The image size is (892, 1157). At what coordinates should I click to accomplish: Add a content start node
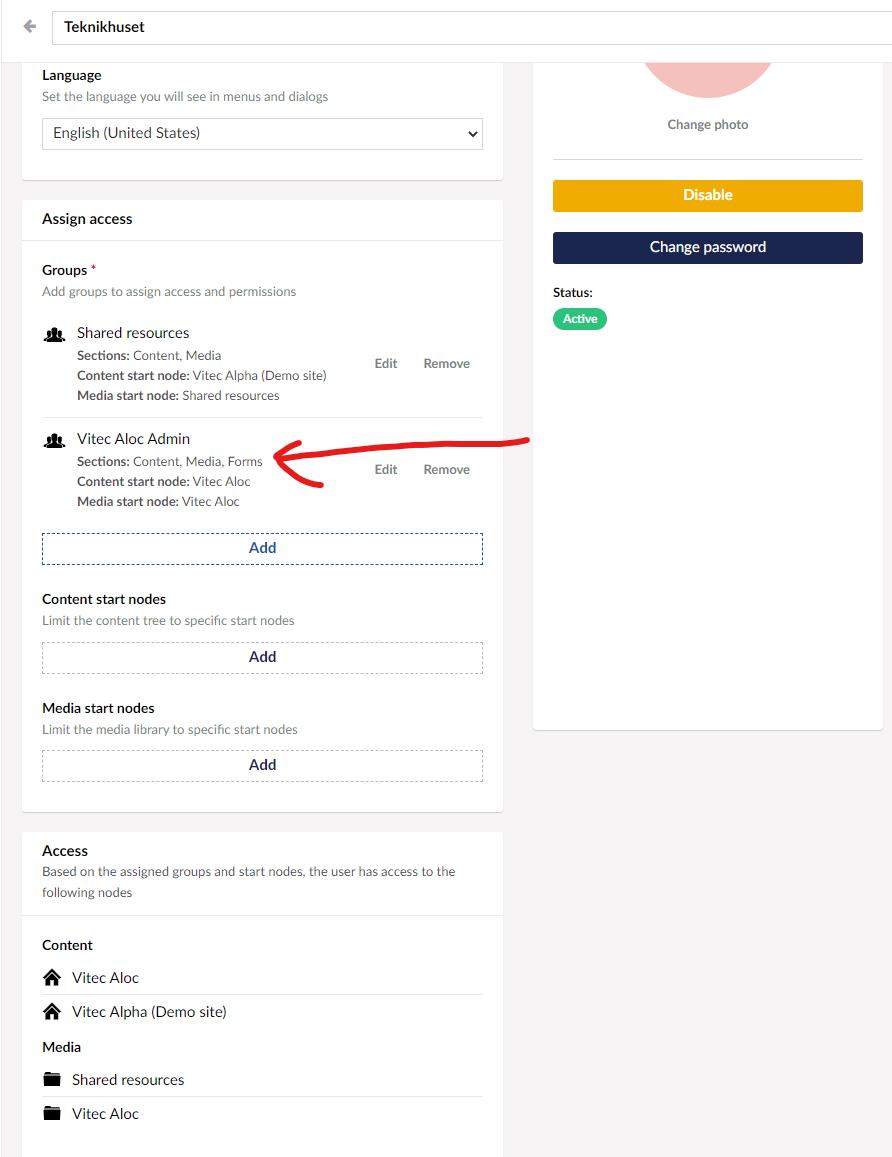[262, 657]
